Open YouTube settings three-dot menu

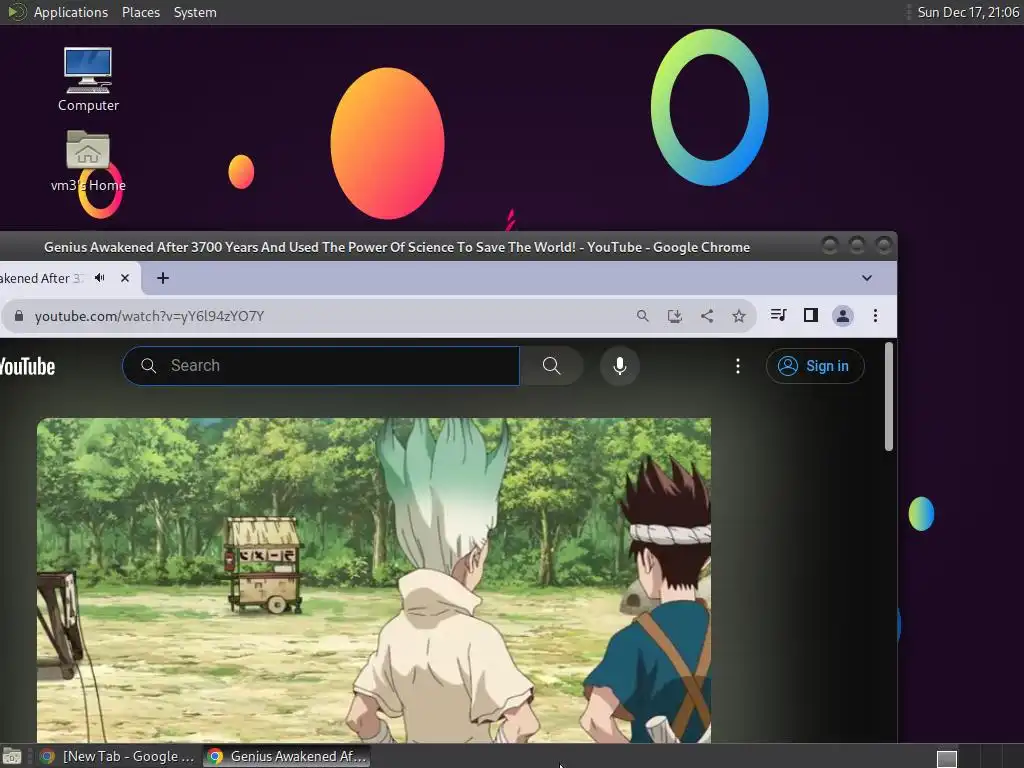[738, 366]
